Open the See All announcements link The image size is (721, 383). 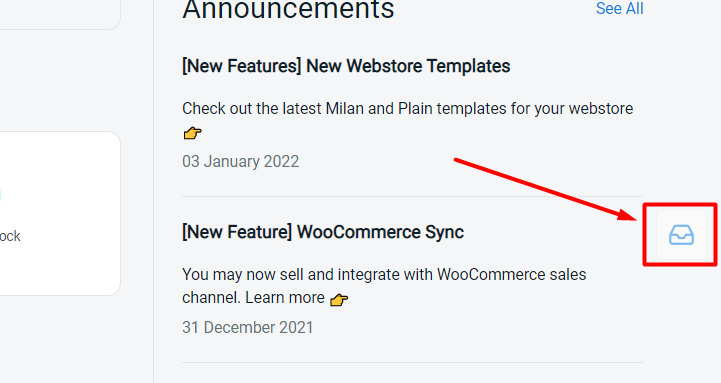pyautogui.click(x=619, y=8)
